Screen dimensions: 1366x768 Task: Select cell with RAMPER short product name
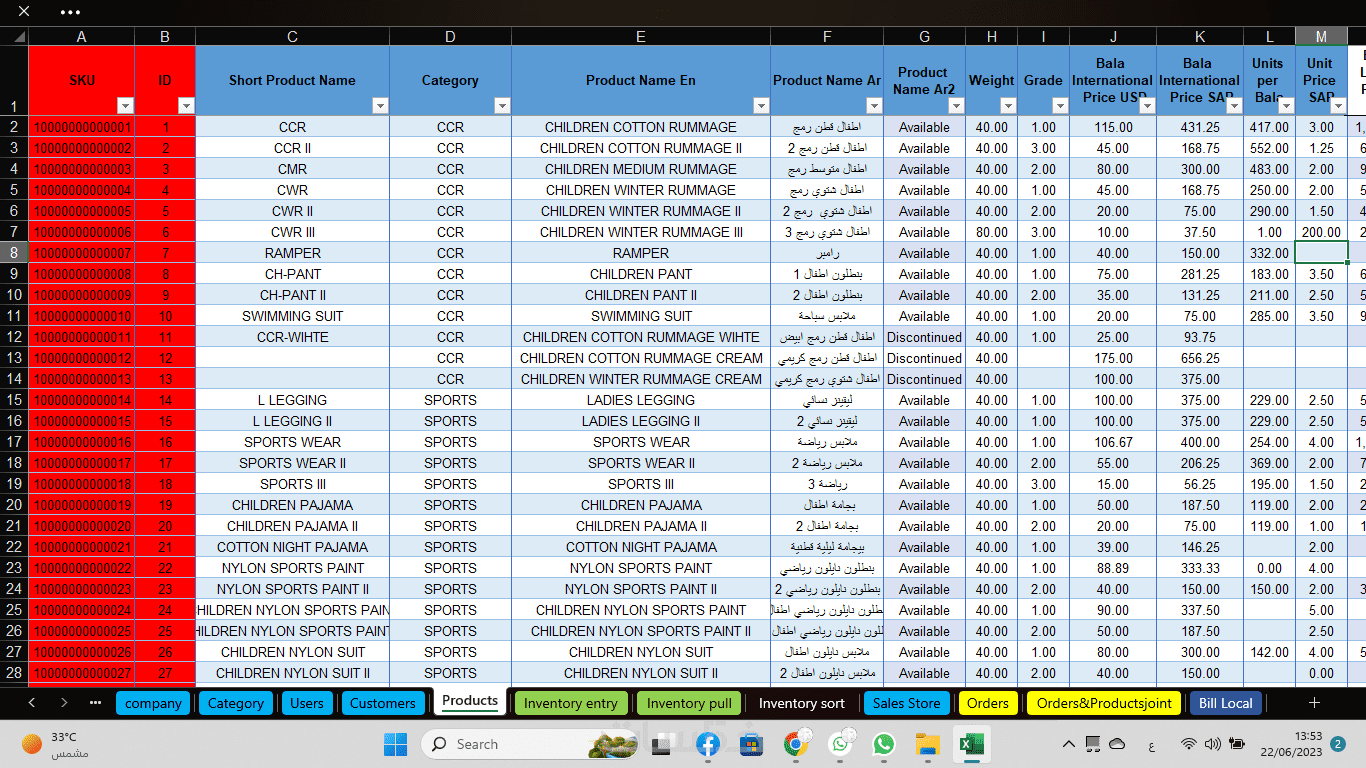292,253
